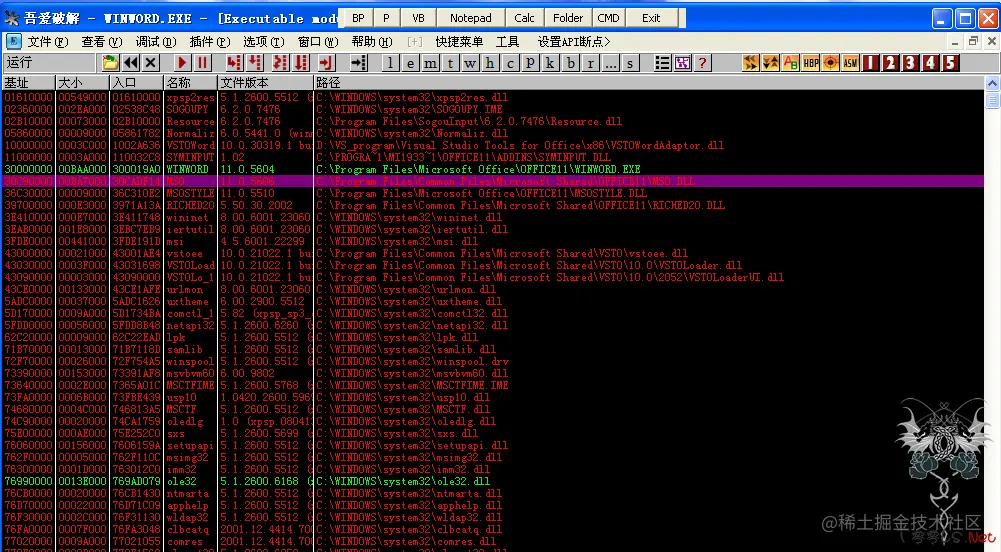This screenshot has height=552, width=1001.
Task: Click the red number 5 icon
Action: [x=951, y=63]
